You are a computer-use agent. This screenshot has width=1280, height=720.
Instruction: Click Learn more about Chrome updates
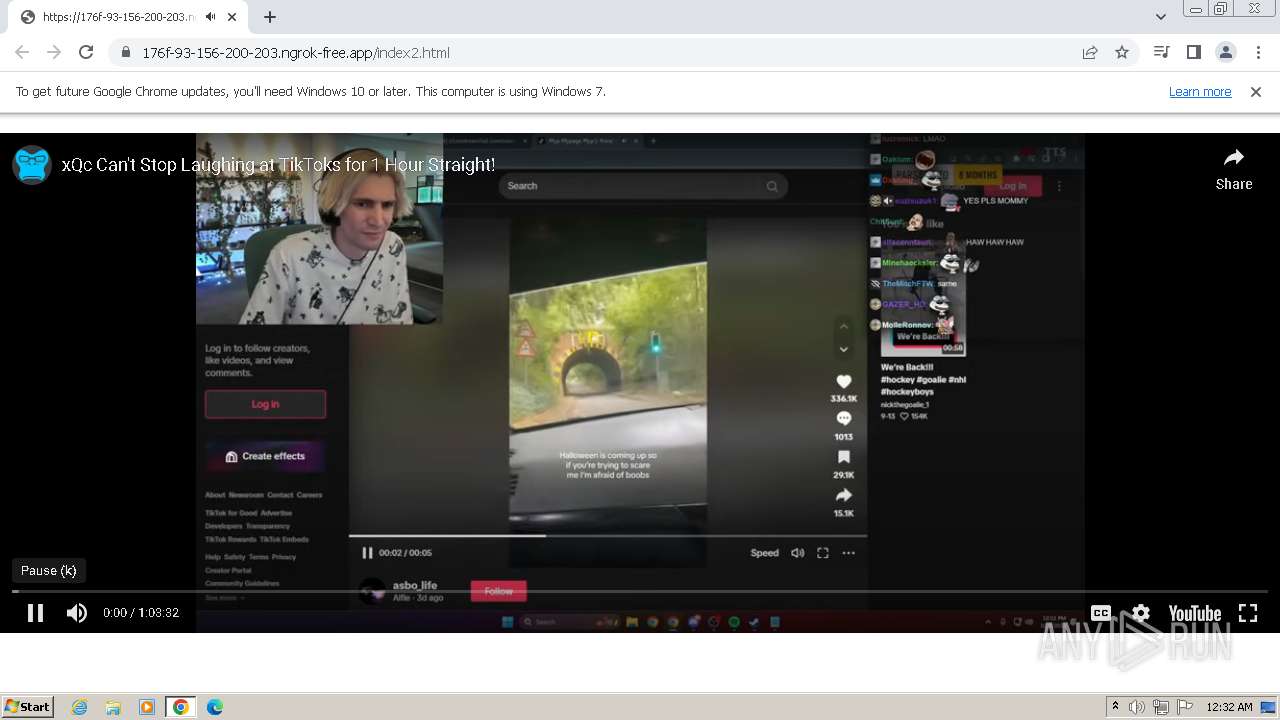(x=1200, y=91)
